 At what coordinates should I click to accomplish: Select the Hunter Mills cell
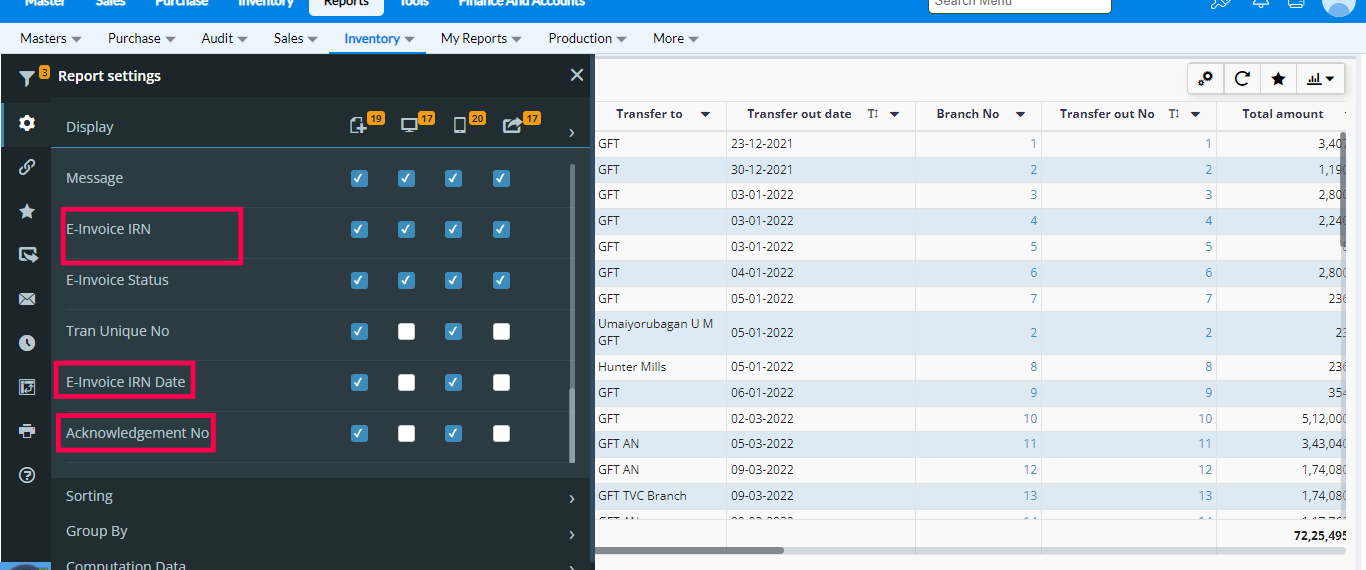(662, 367)
